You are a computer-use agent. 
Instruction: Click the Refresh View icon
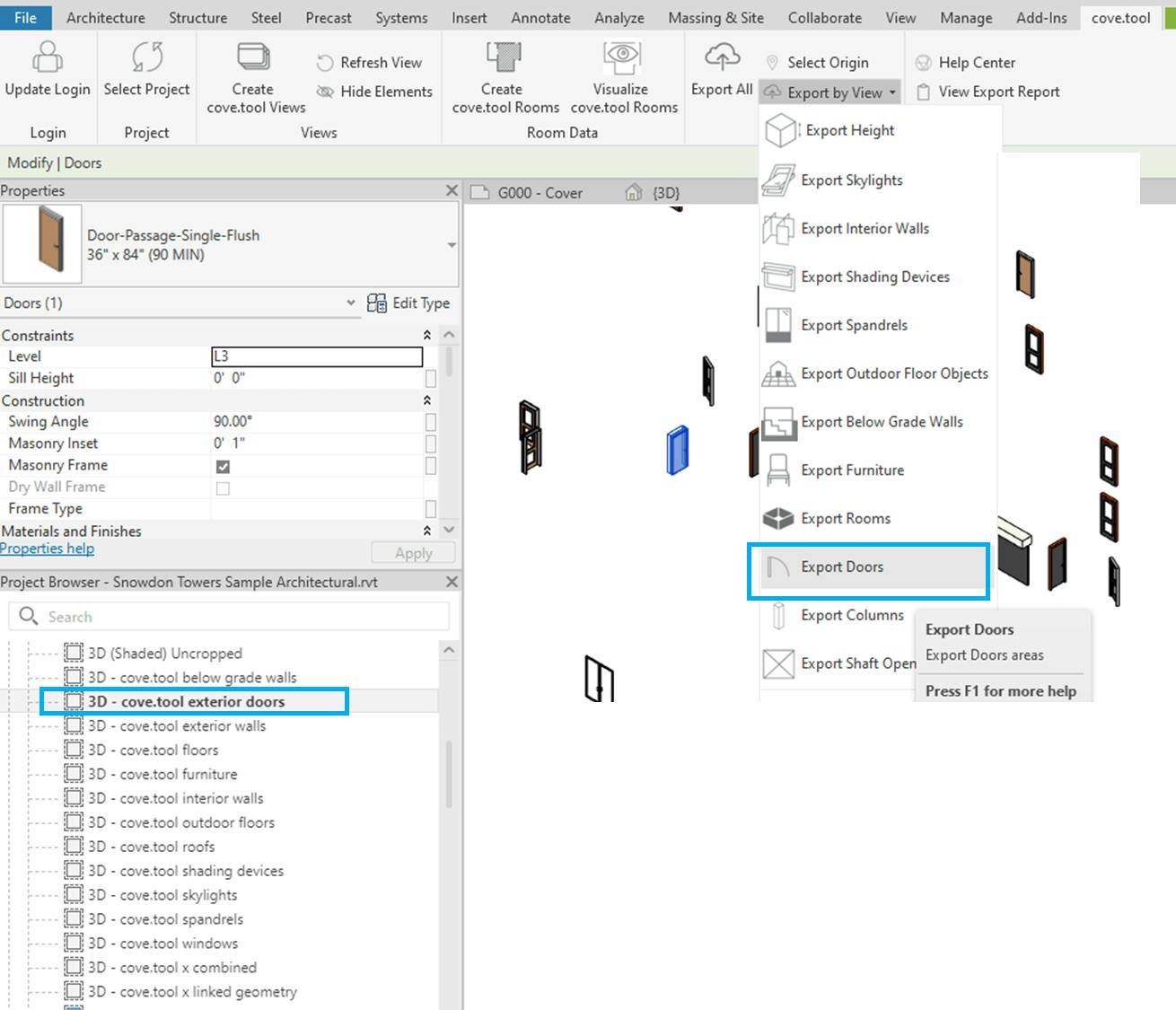(324, 62)
